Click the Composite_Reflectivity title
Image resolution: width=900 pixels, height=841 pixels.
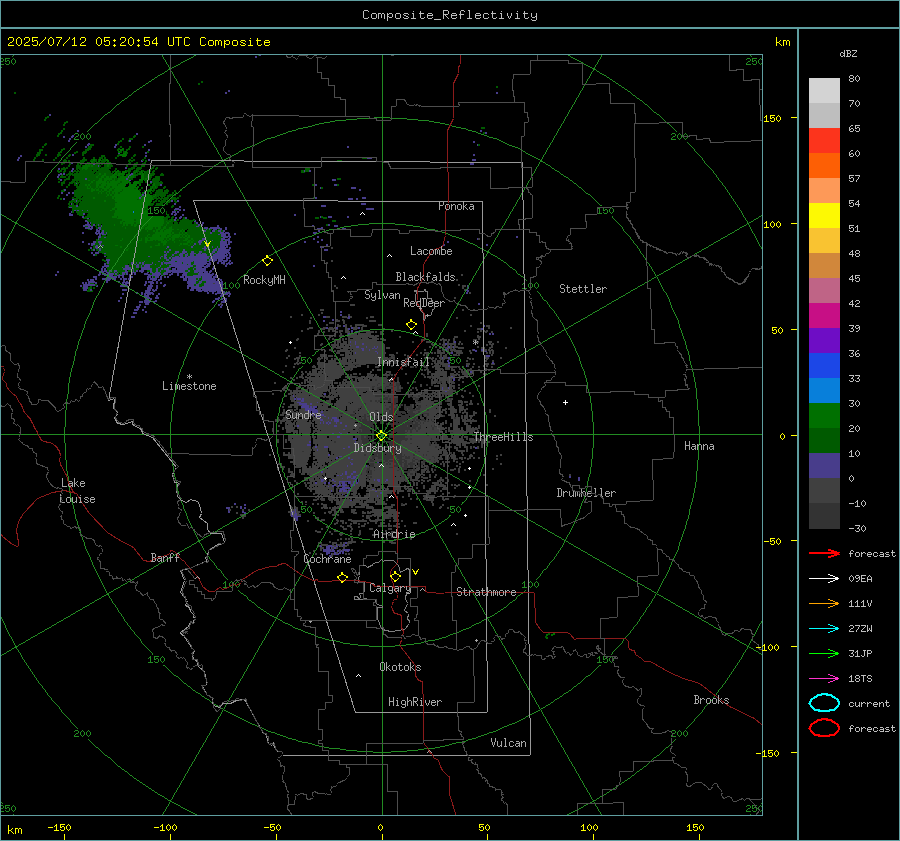click(x=450, y=15)
